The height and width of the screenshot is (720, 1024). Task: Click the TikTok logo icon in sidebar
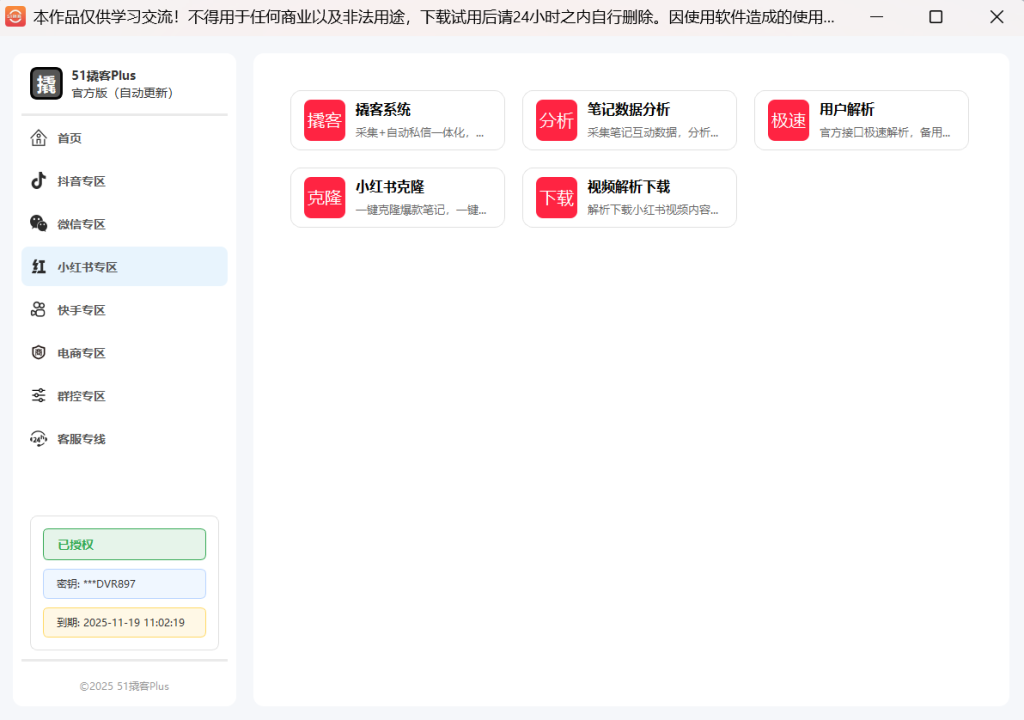(x=38, y=181)
